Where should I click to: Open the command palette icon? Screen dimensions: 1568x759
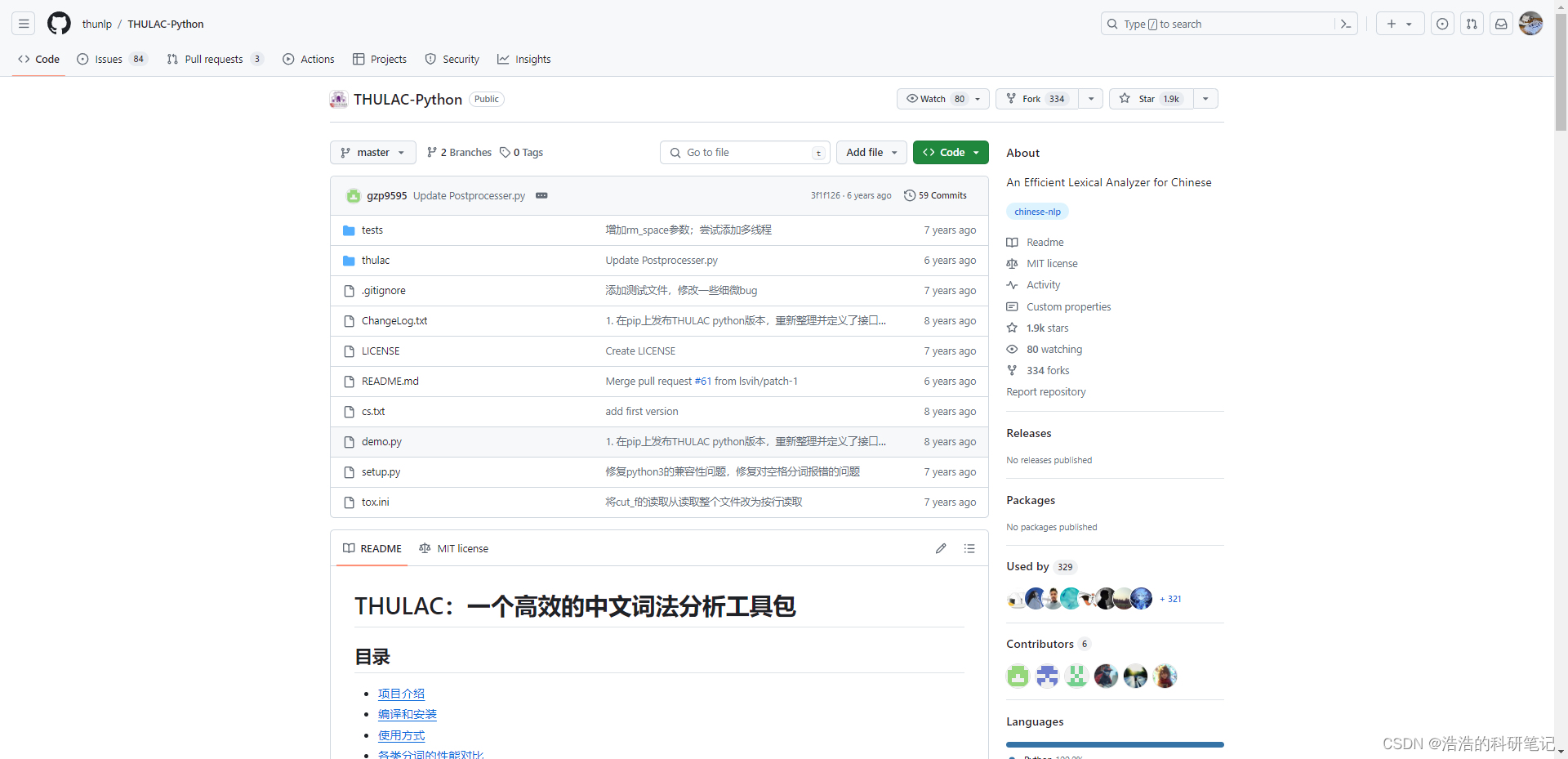[1346, 24]
